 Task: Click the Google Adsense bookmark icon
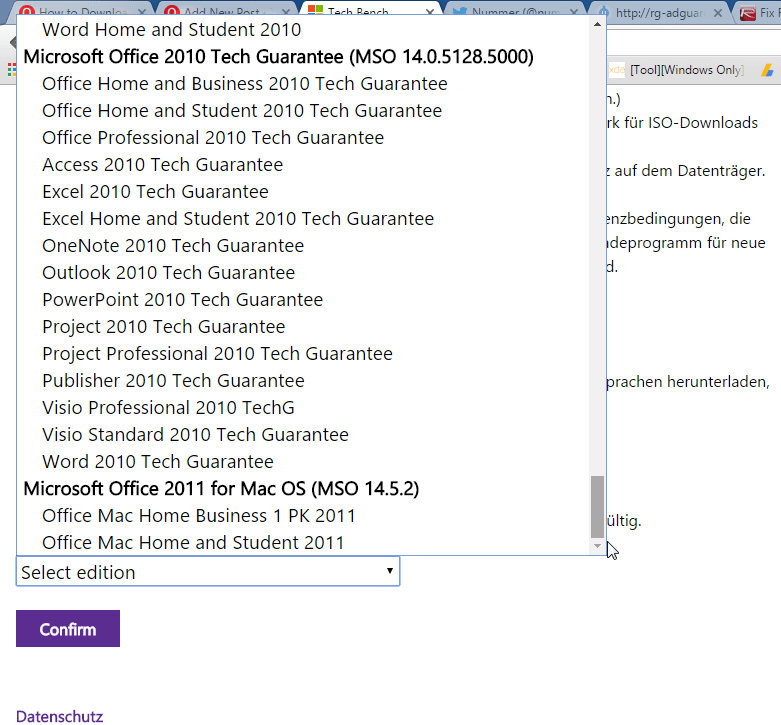click(x=767, y=71)
